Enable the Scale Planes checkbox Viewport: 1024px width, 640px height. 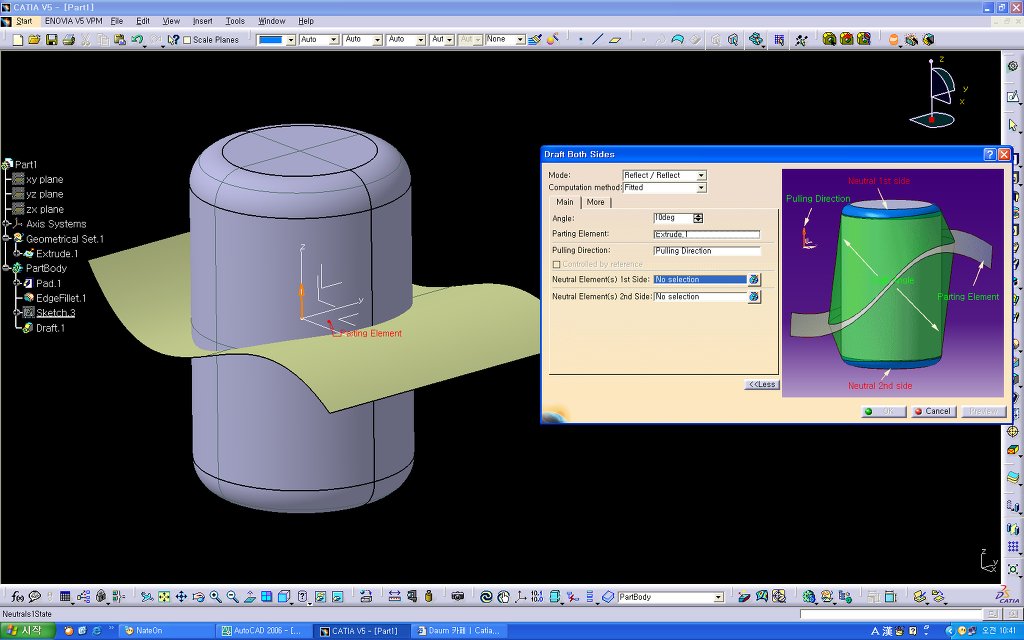187,40
